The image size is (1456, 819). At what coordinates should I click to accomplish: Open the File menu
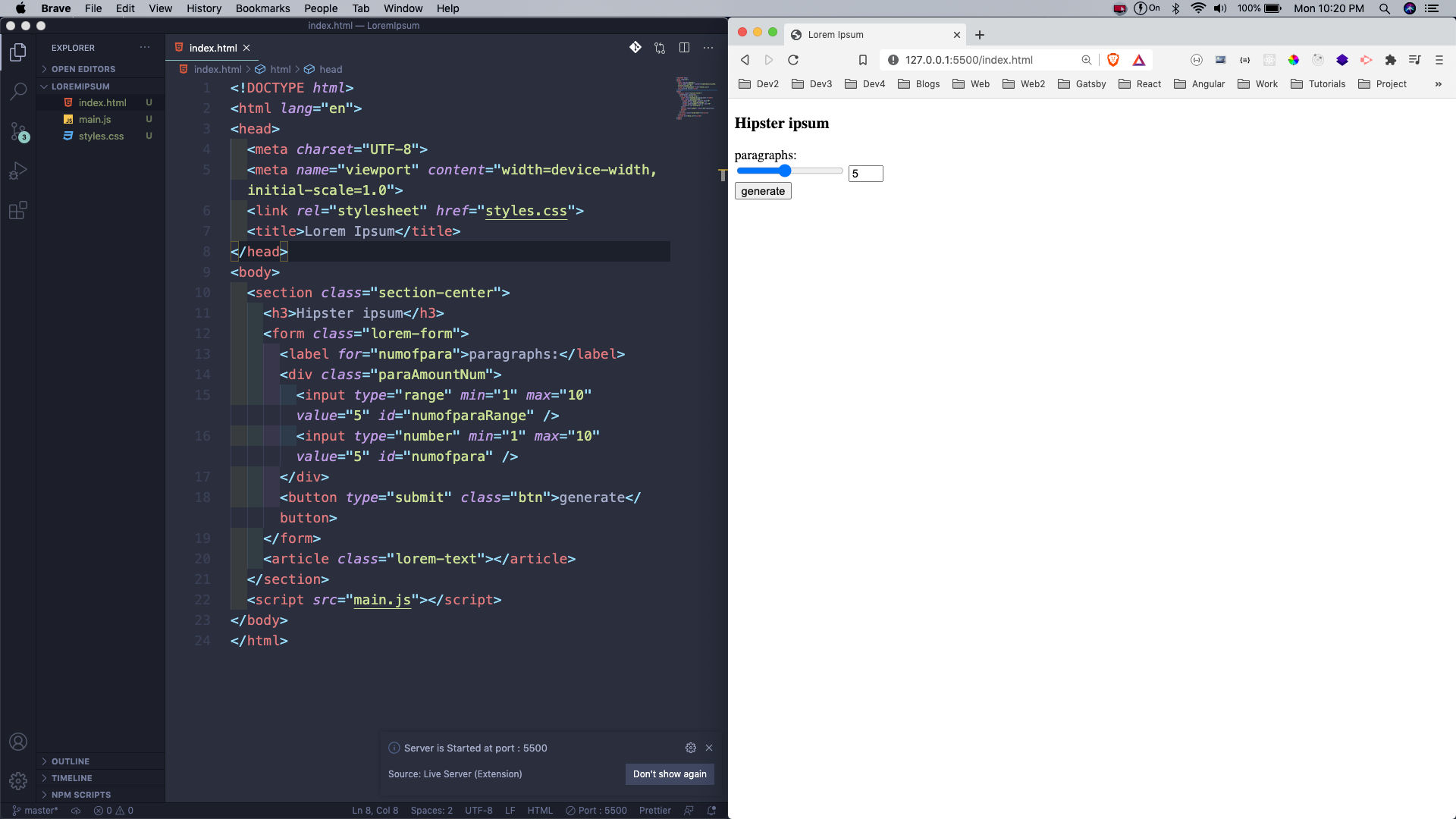pyautogui.click(x=93, y=8)
